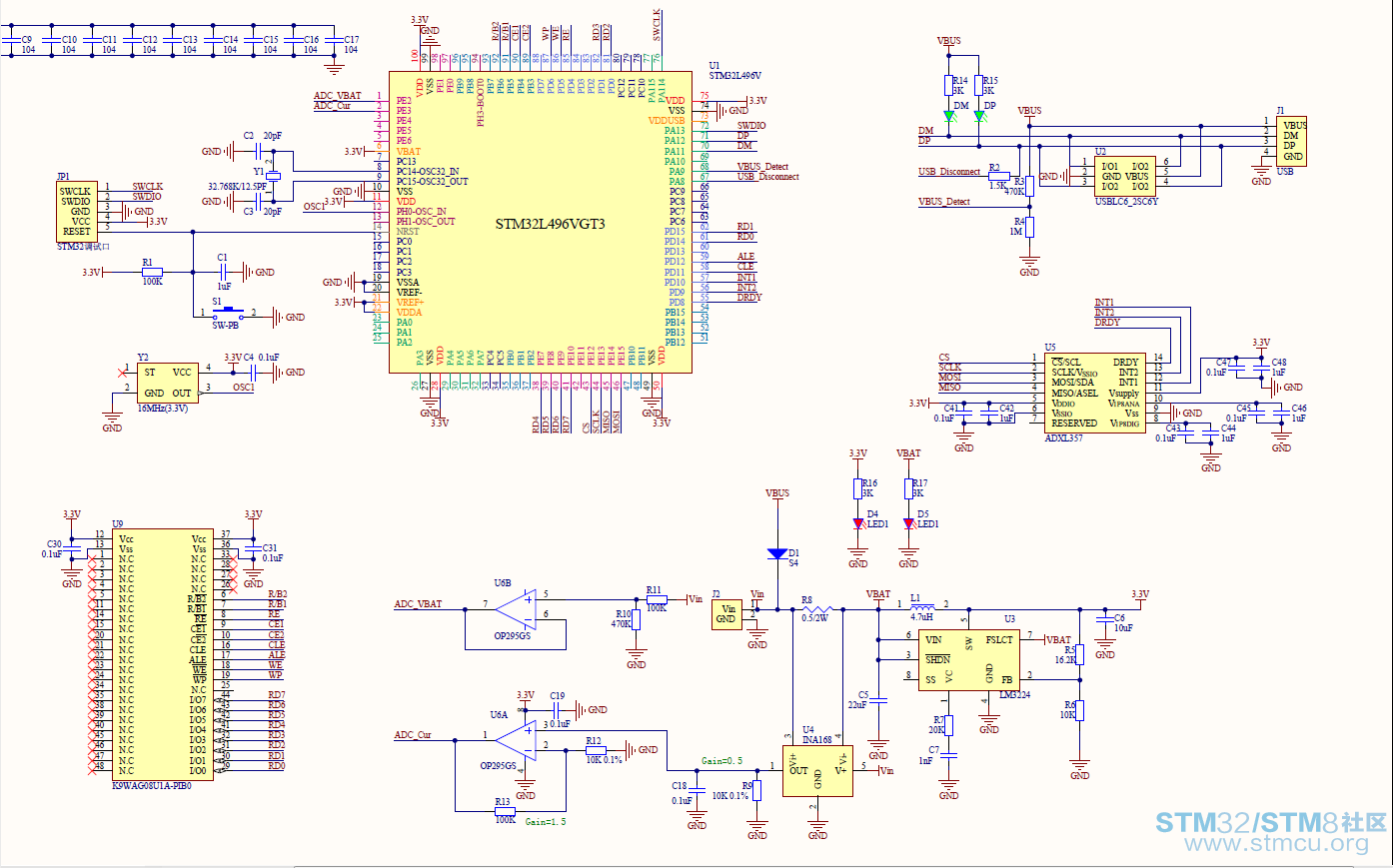Select the J2 Vin connector block
This screenshot has width=1393, height=868.
[726, 613]
